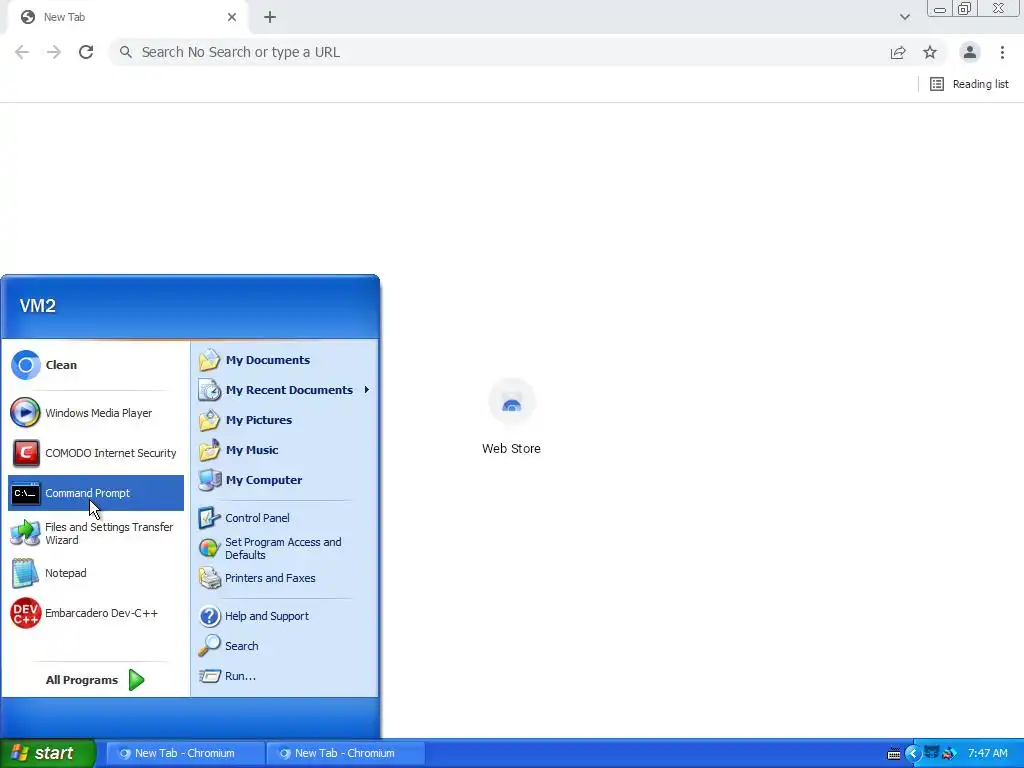Bookmark this tab with the star icon
1024x768 pixels.
930,52
